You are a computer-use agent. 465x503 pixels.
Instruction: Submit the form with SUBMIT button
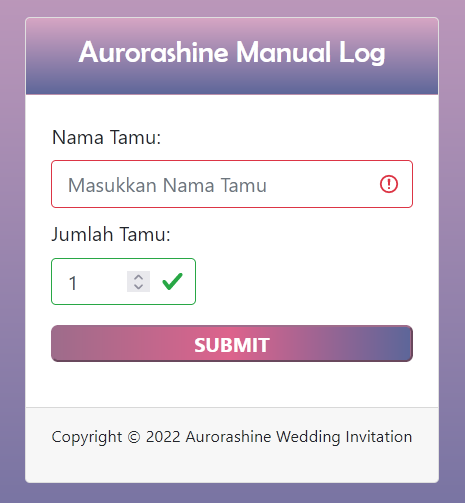[232, 344]
